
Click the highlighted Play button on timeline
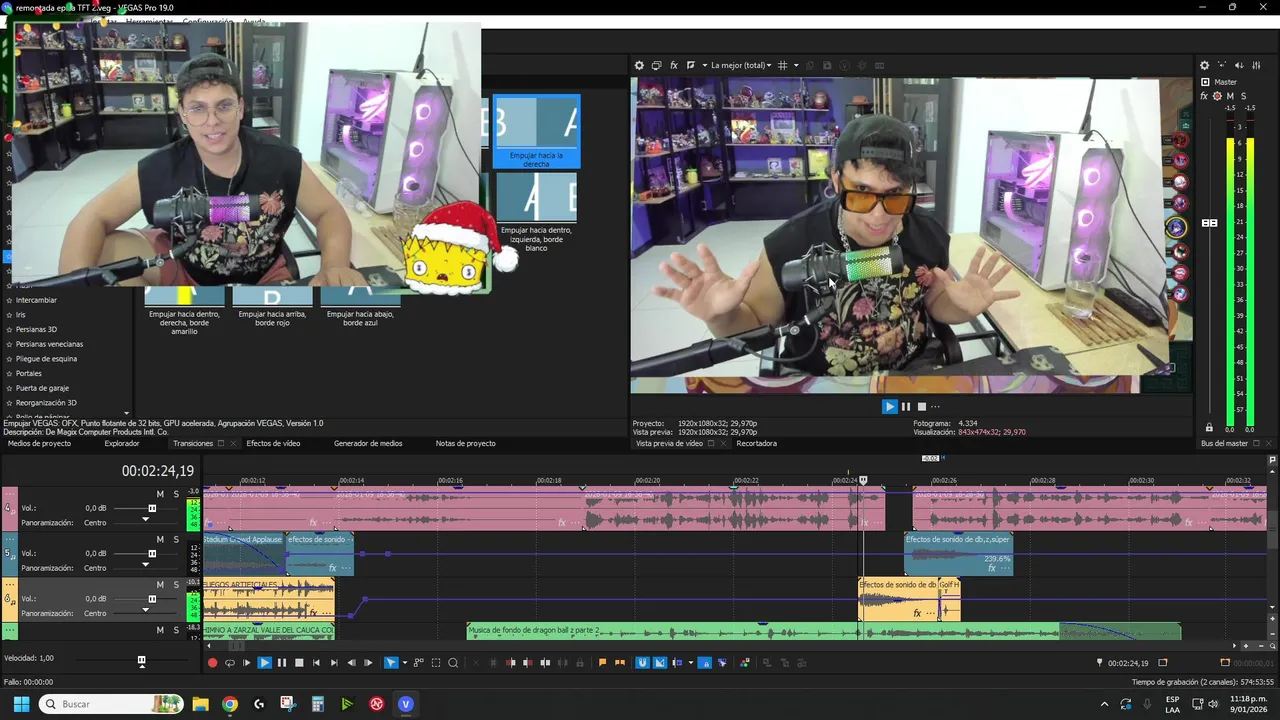coord(265,662)
